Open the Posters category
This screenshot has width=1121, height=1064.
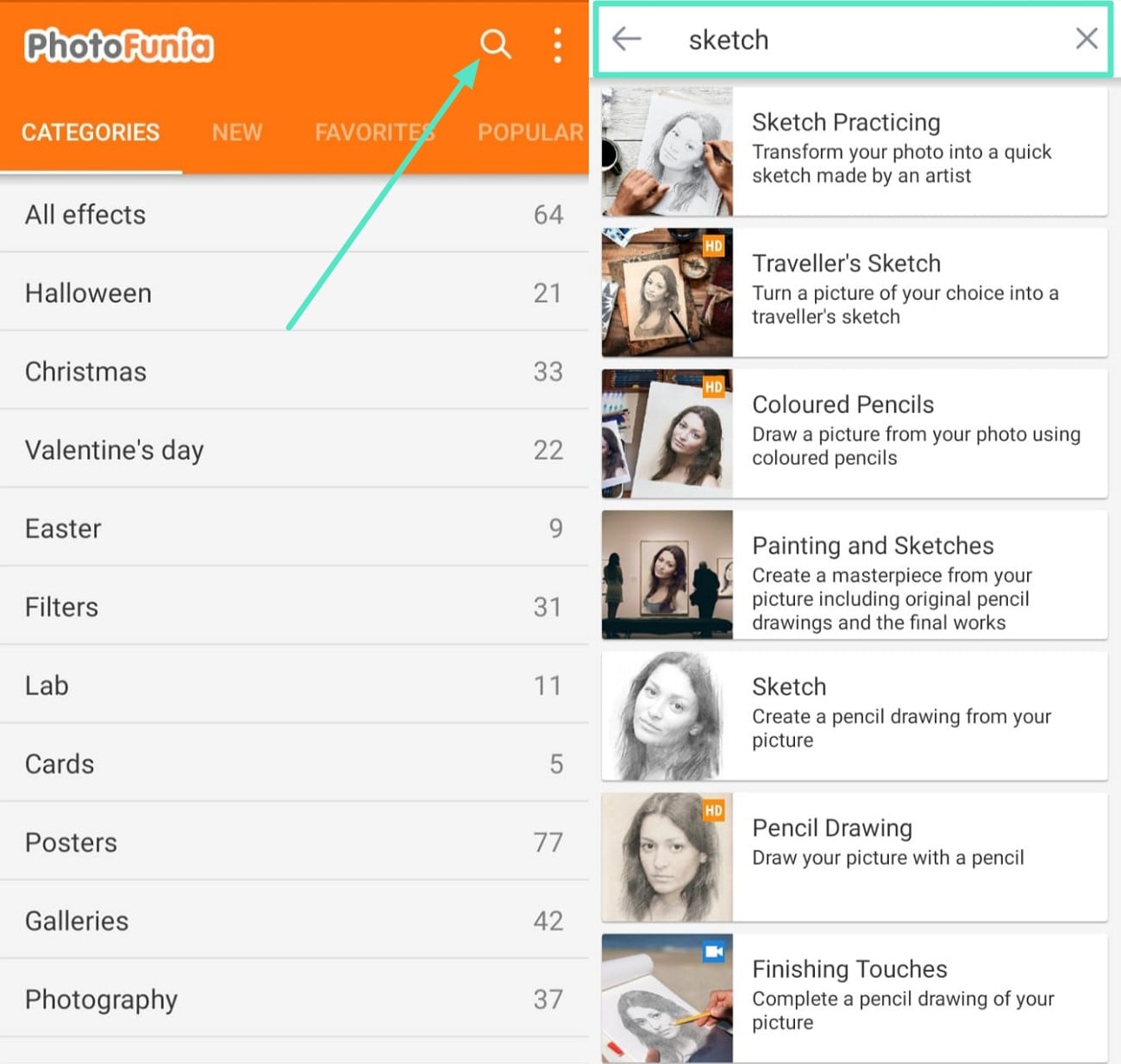294,842
